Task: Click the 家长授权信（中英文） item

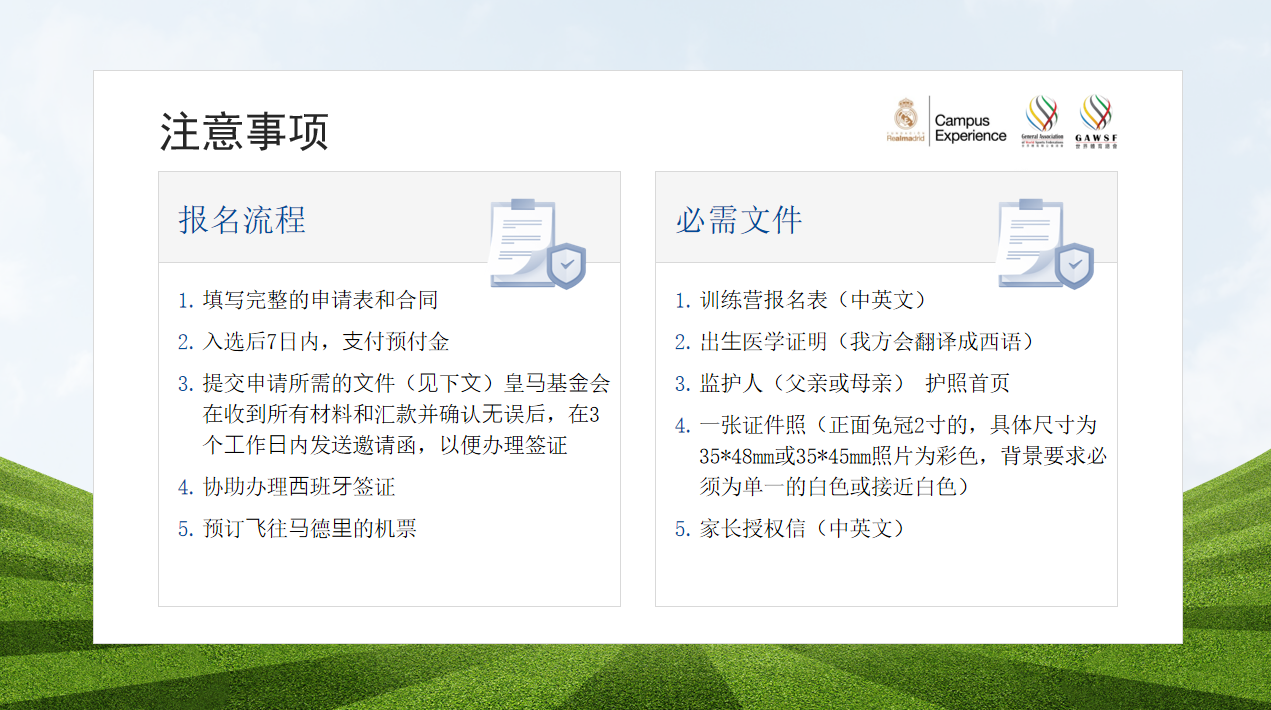Action: point(802,529)
